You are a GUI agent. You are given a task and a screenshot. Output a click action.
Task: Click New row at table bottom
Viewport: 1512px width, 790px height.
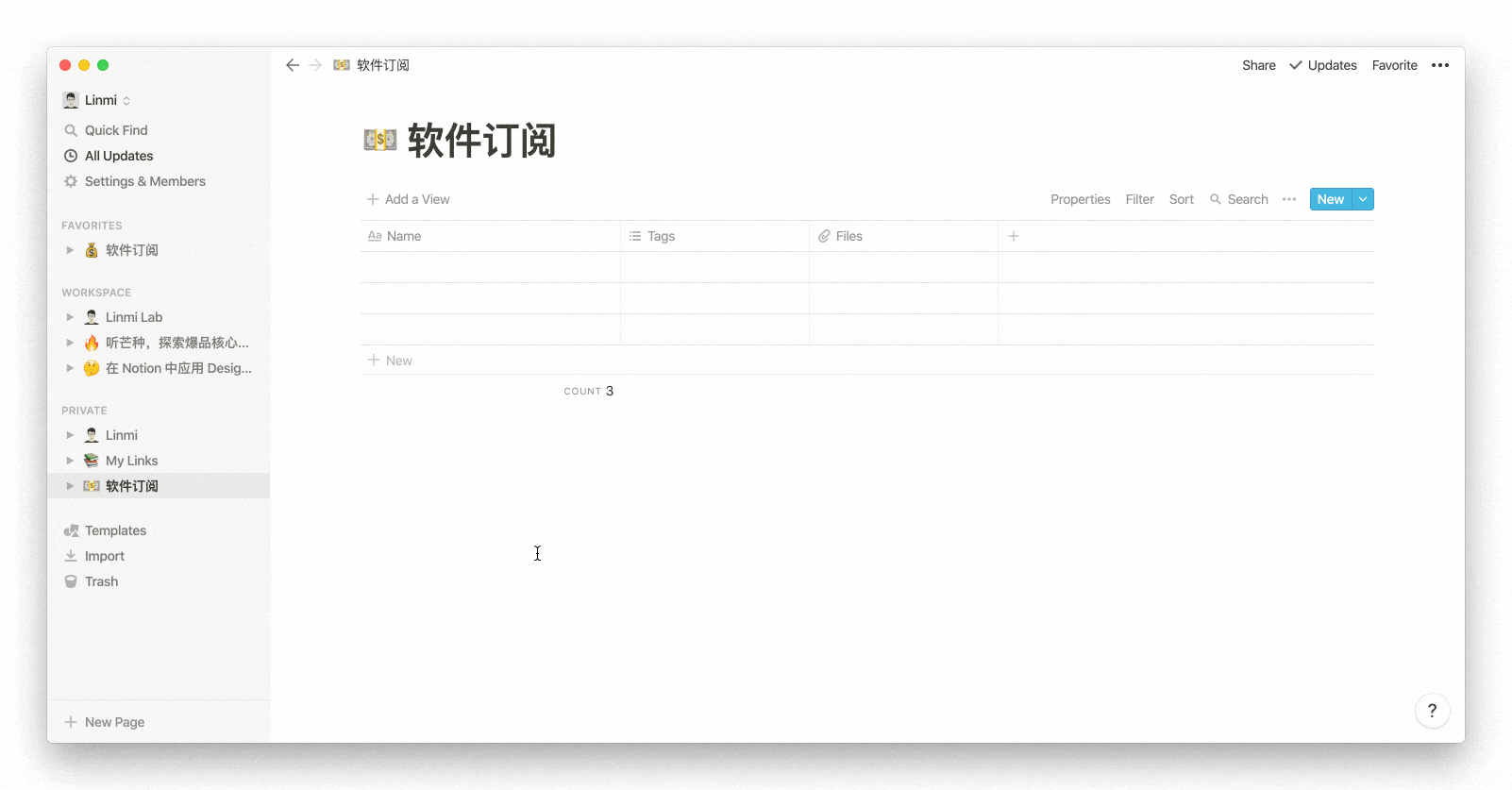tap(867, 361)
